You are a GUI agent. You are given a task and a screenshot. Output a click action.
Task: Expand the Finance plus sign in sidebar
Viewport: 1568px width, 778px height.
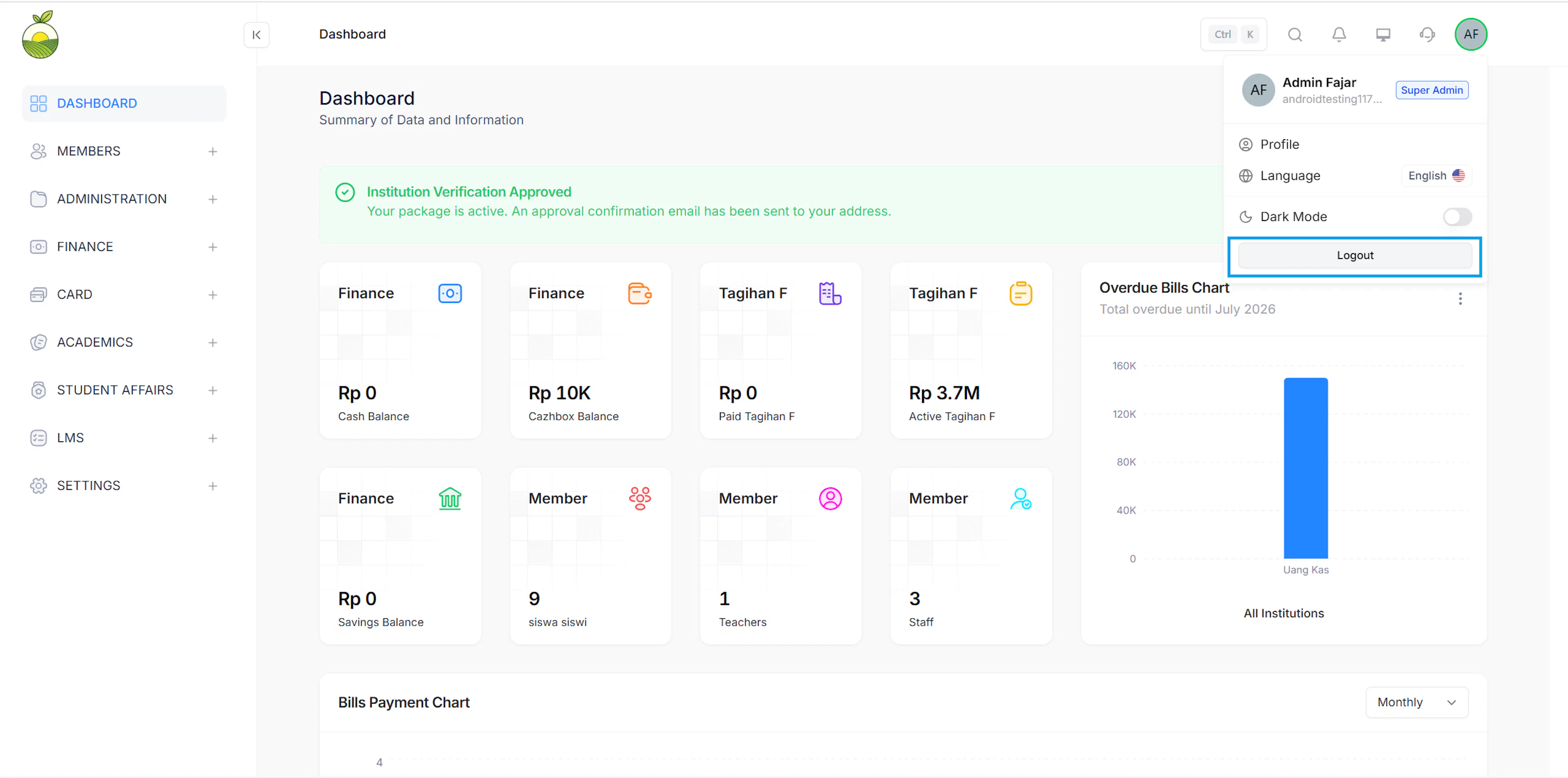click(x=212, y=247)
